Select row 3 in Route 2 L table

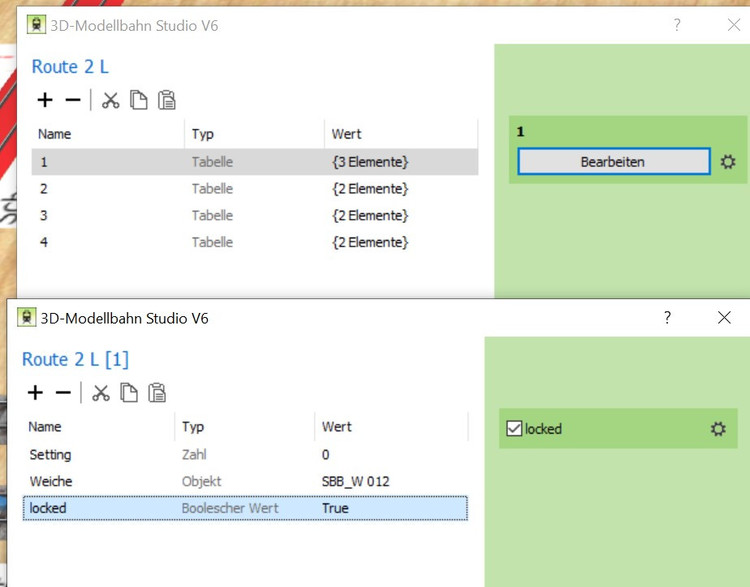pos(254,215)
